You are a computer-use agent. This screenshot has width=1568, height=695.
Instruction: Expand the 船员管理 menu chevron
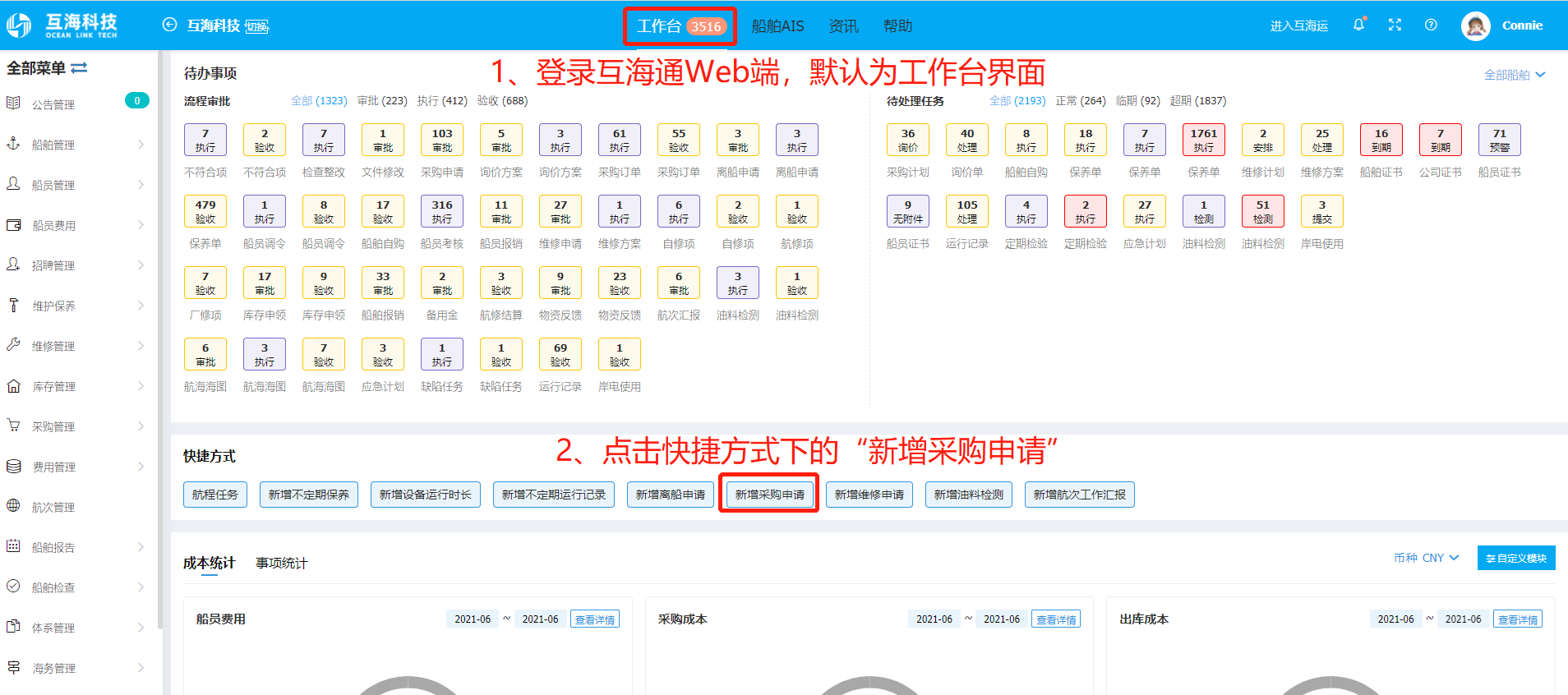point(141,185)
